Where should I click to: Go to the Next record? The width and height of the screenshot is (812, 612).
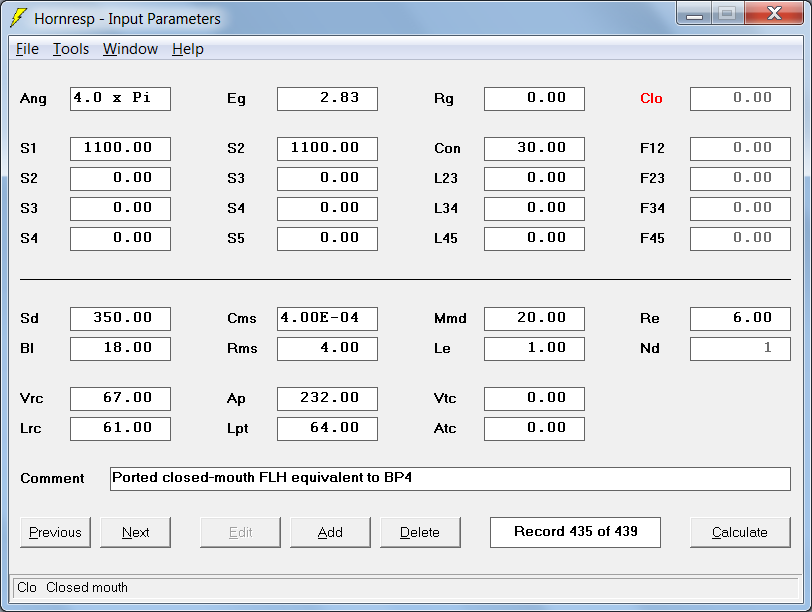click(x=135, y=532)
